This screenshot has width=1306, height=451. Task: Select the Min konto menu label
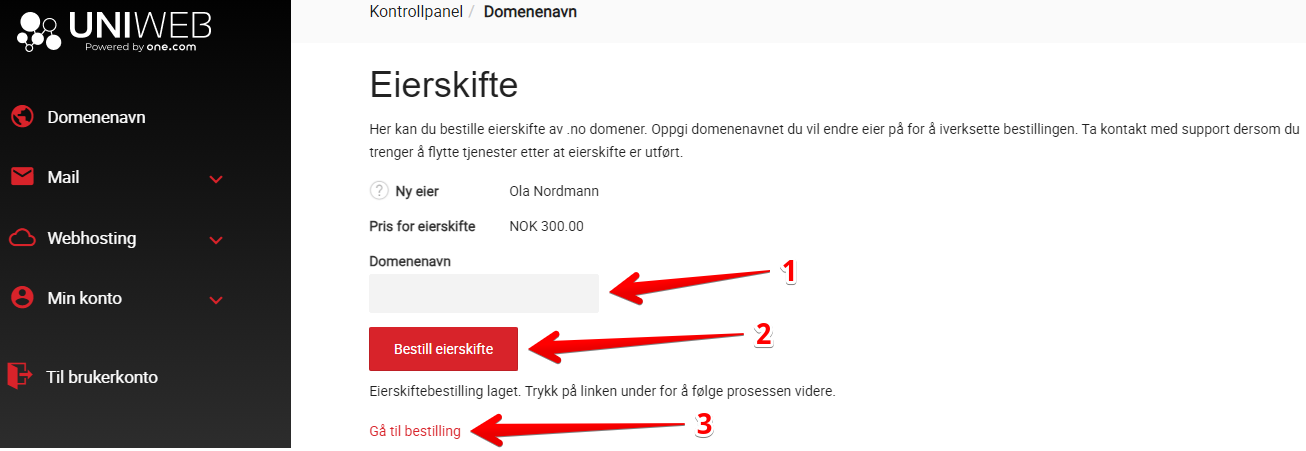[85, 298]
